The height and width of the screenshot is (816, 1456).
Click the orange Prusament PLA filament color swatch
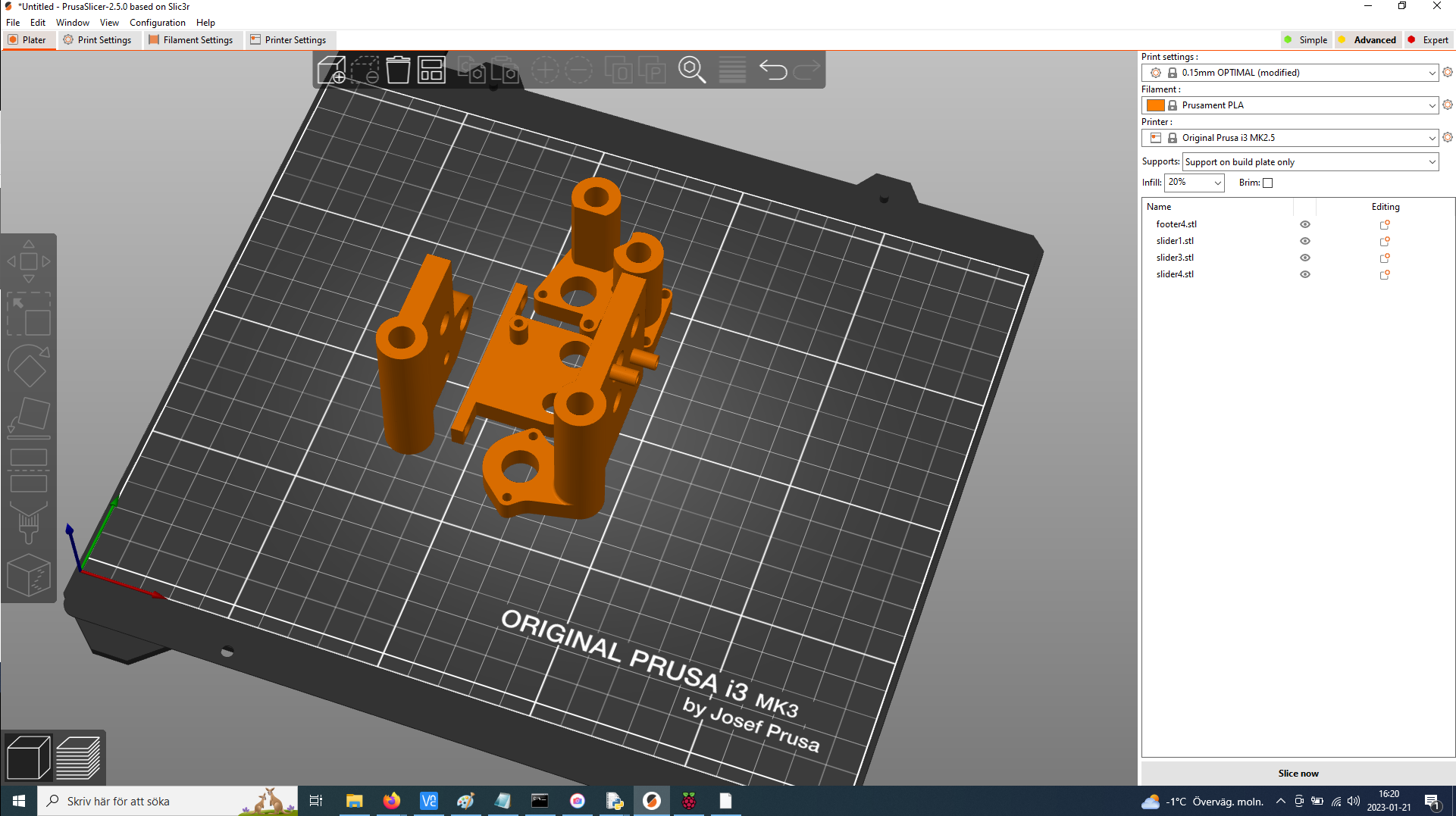1156,105
